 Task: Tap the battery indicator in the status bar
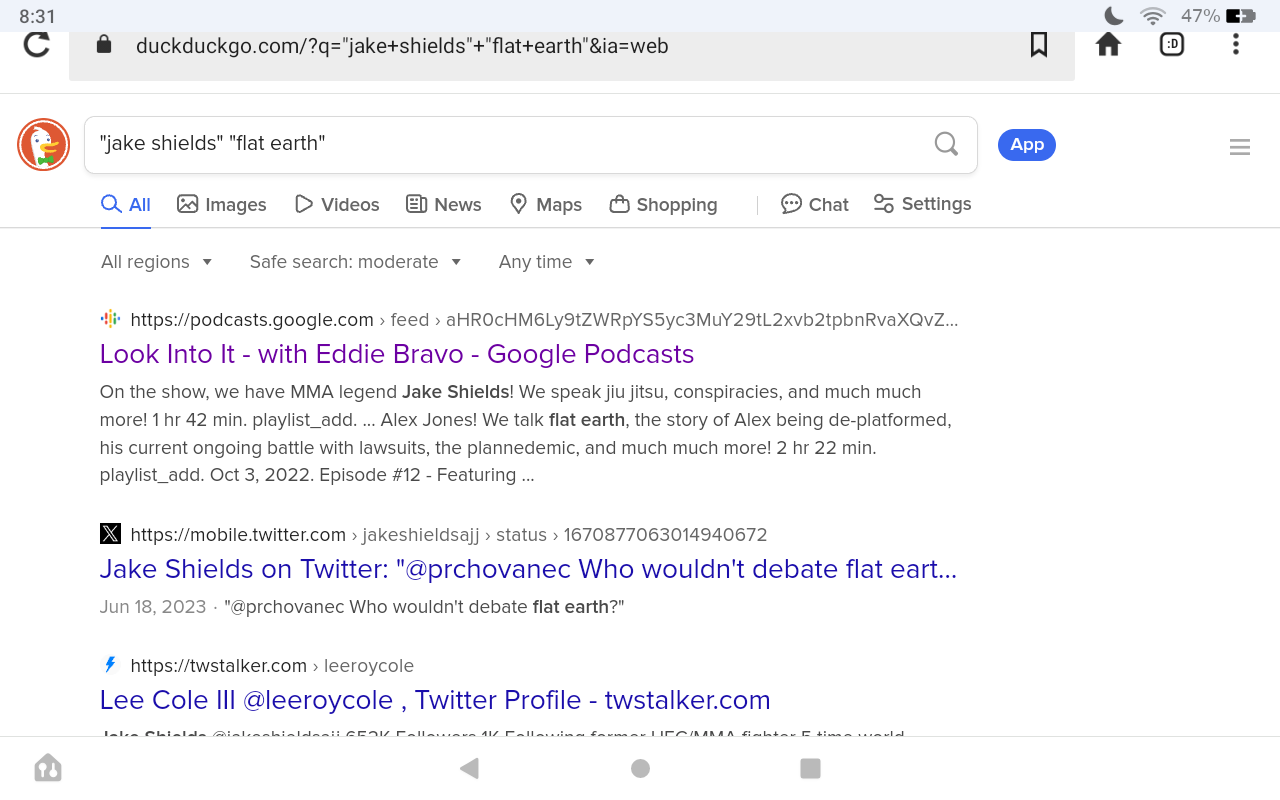1241,16
